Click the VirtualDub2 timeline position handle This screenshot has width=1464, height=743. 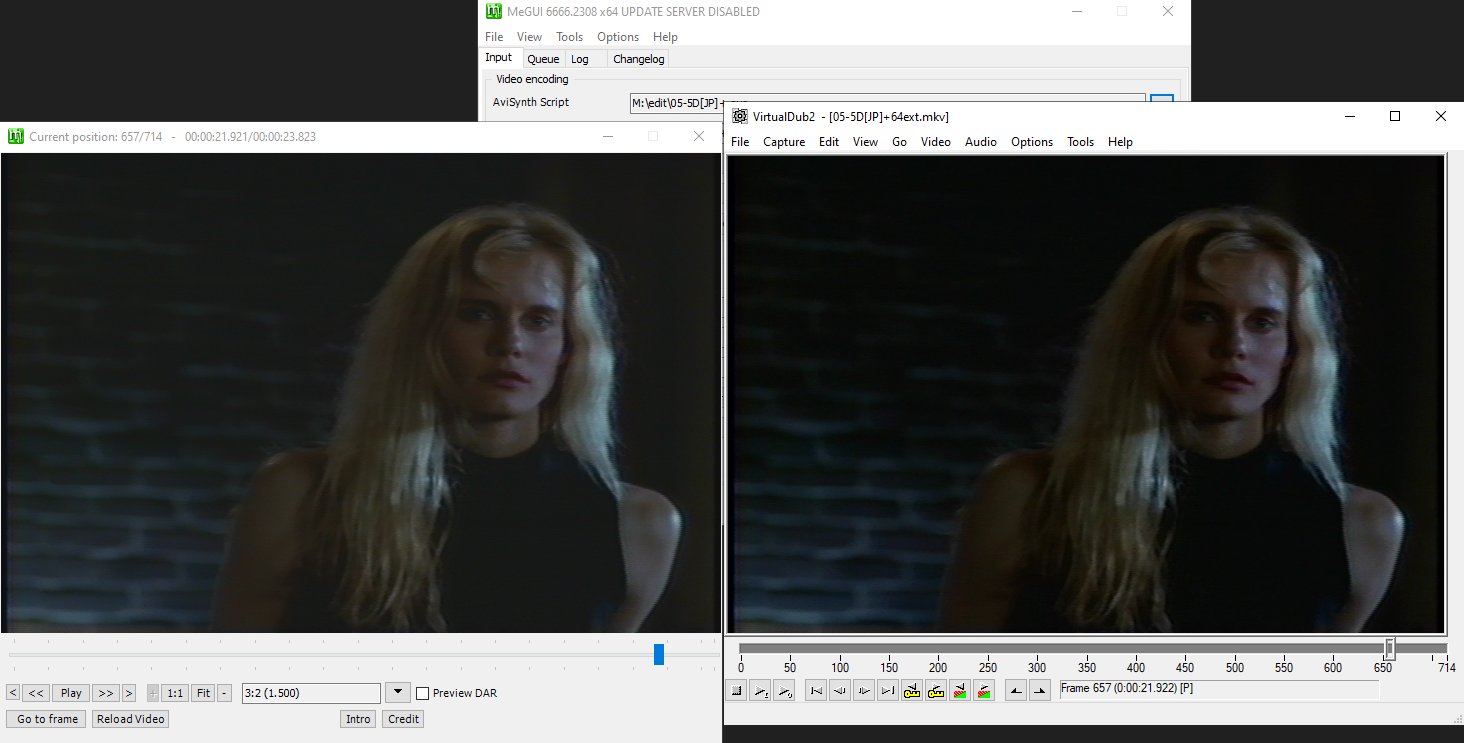click(1389, 648)
